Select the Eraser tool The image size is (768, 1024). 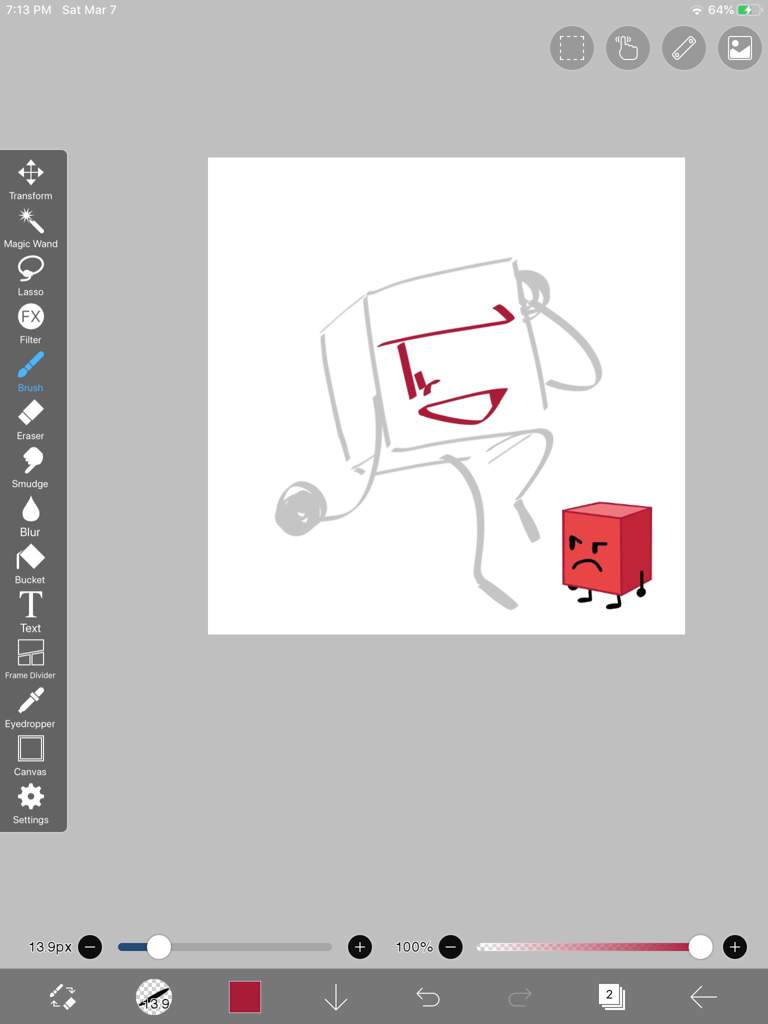[x=31, y=420]
